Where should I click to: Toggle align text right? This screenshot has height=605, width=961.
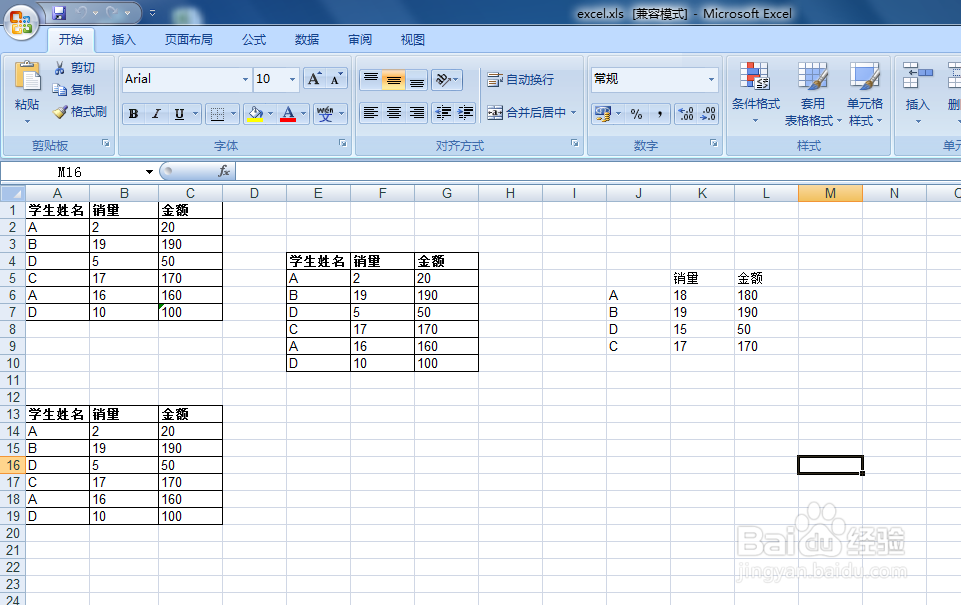tap(417, 113)
